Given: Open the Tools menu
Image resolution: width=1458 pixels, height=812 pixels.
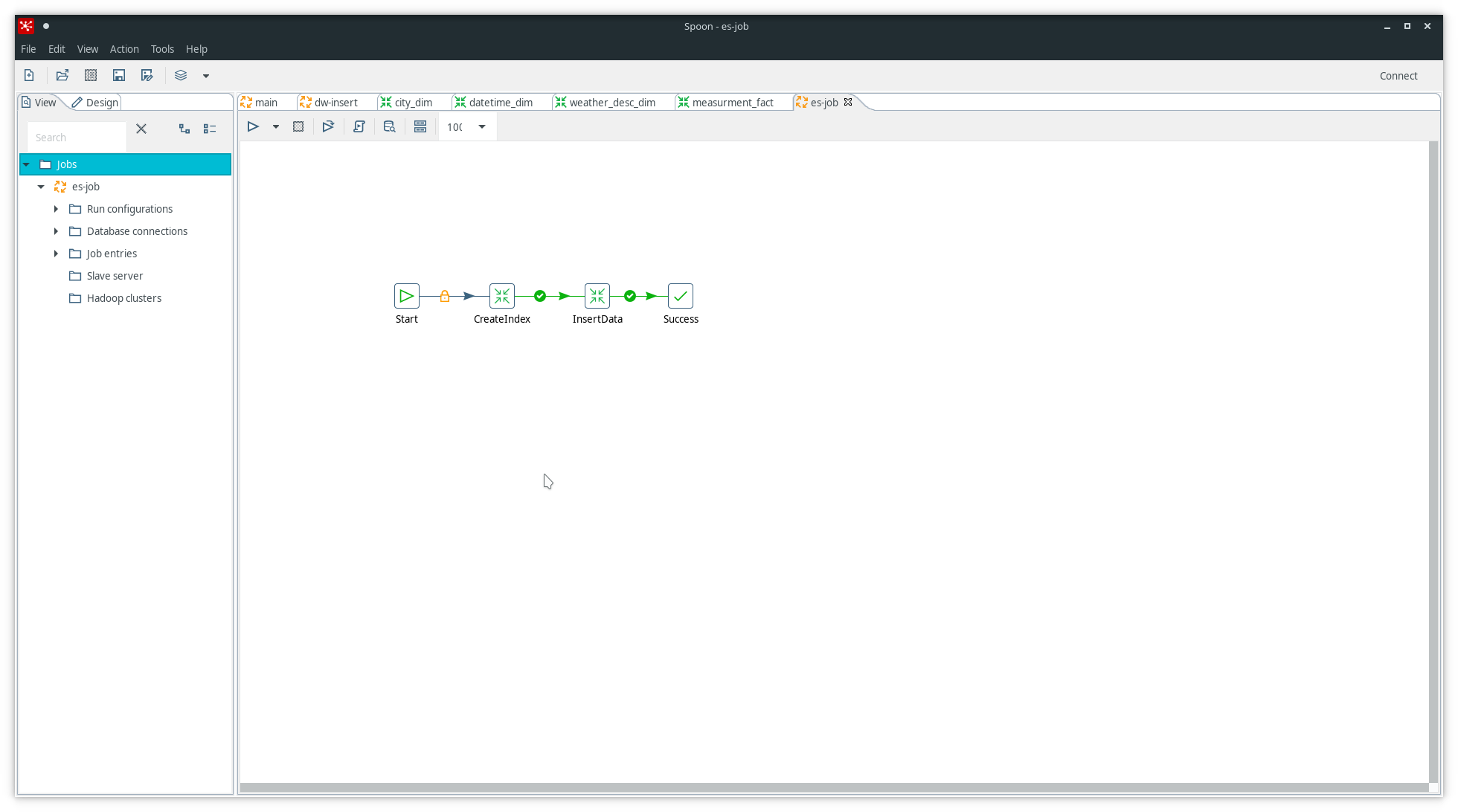Looking at the screenshot, I should pyautogui.click(x=162, y=49).
